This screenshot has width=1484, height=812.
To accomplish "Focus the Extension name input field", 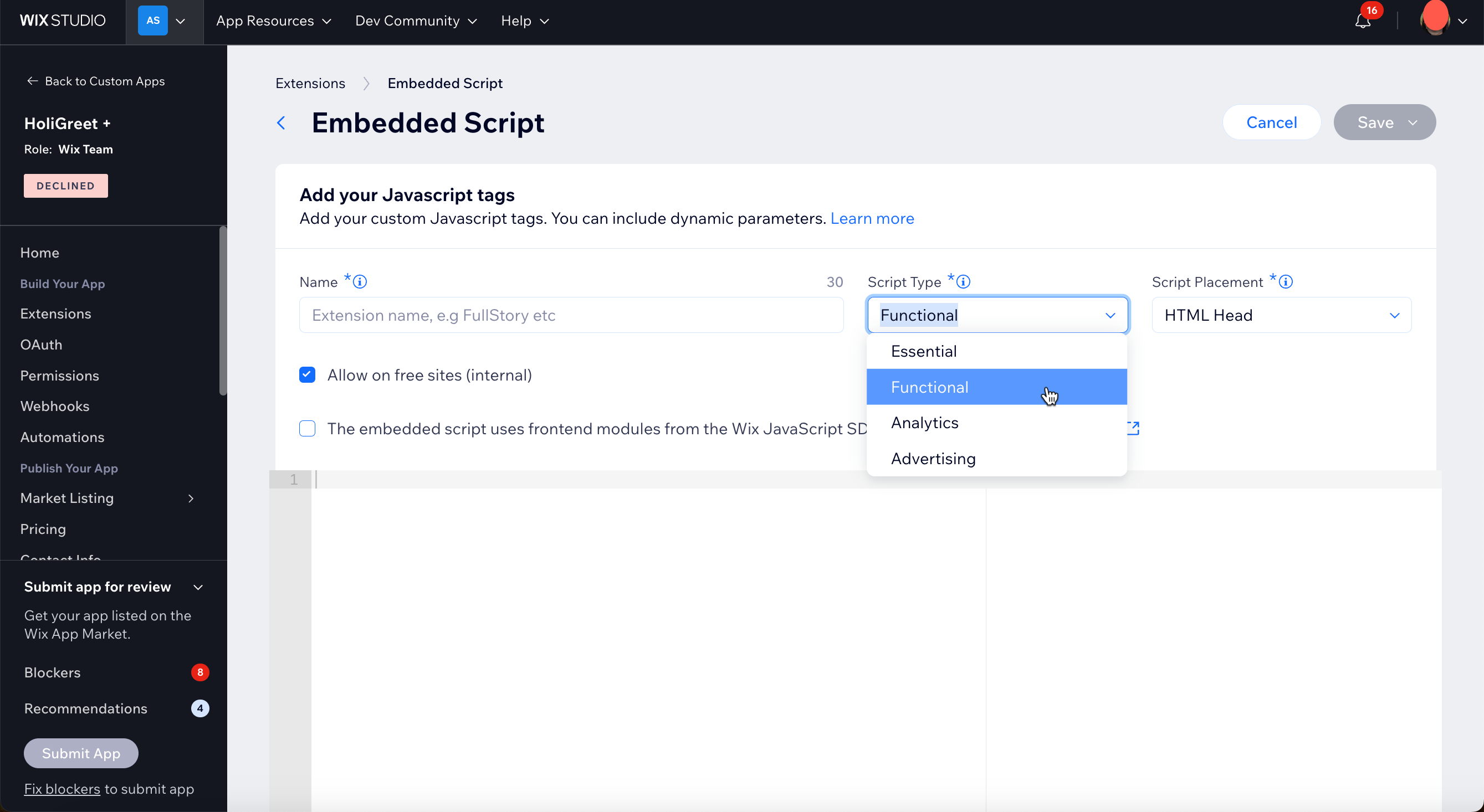I will click(571, 315).
